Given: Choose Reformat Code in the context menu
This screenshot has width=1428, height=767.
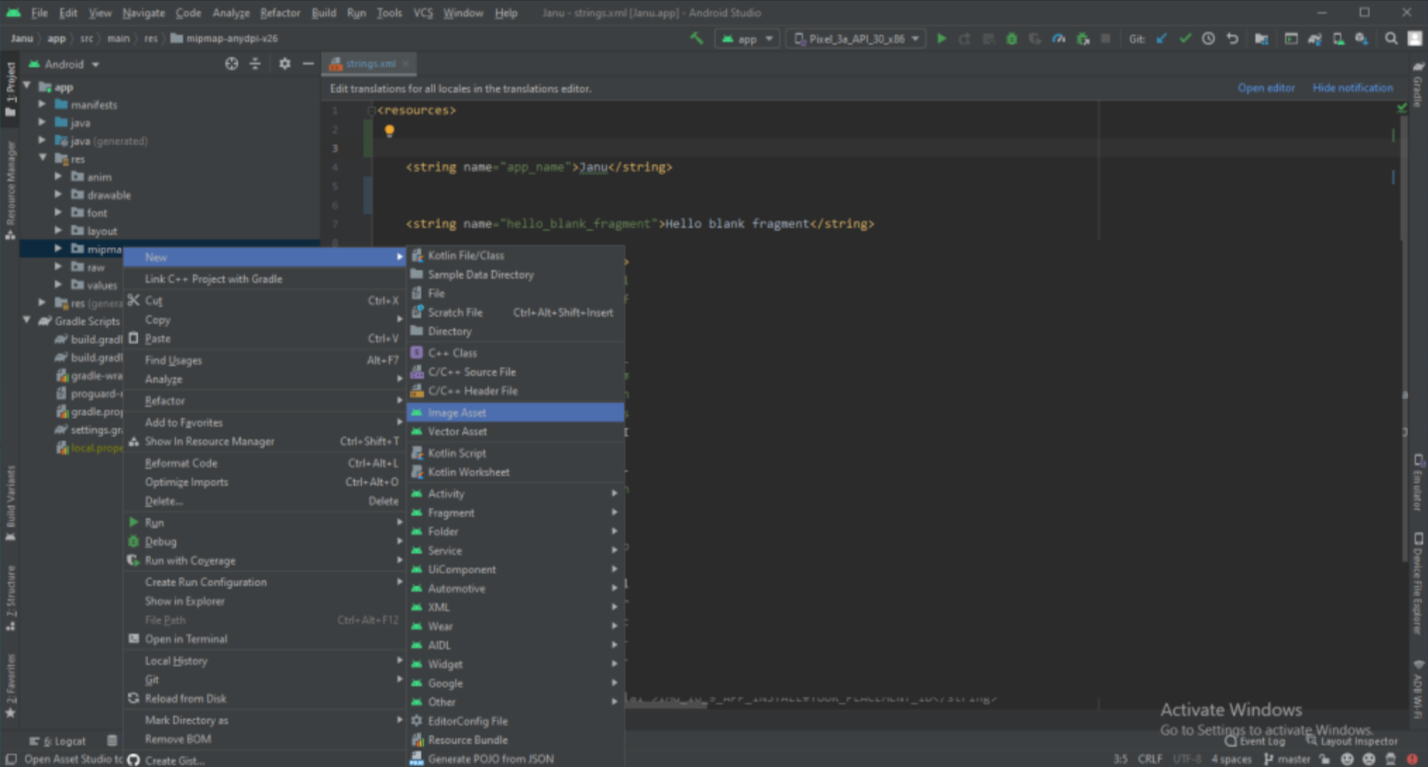Looking at the screenshot, I should [264, 463].
